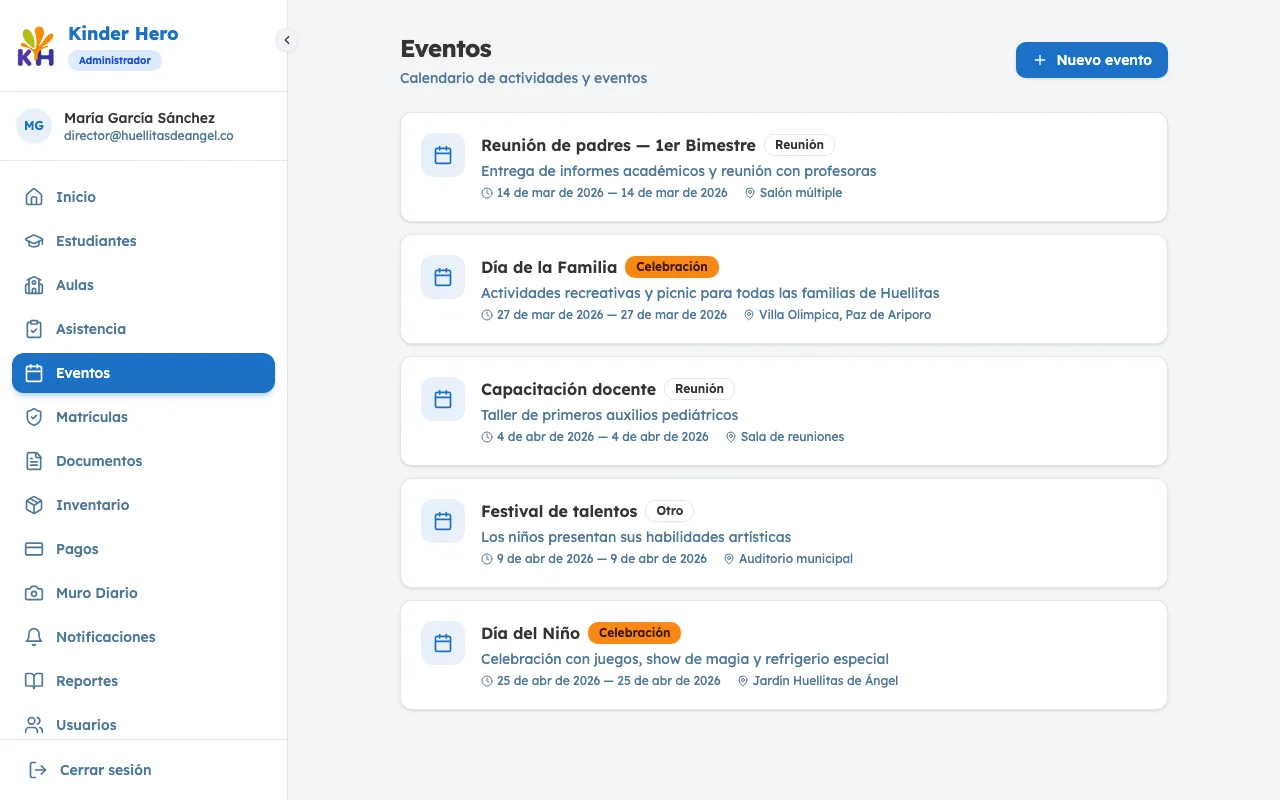Click the calendar icon on Día del Niño
The image size is (1280, 800).
(442, 643)
